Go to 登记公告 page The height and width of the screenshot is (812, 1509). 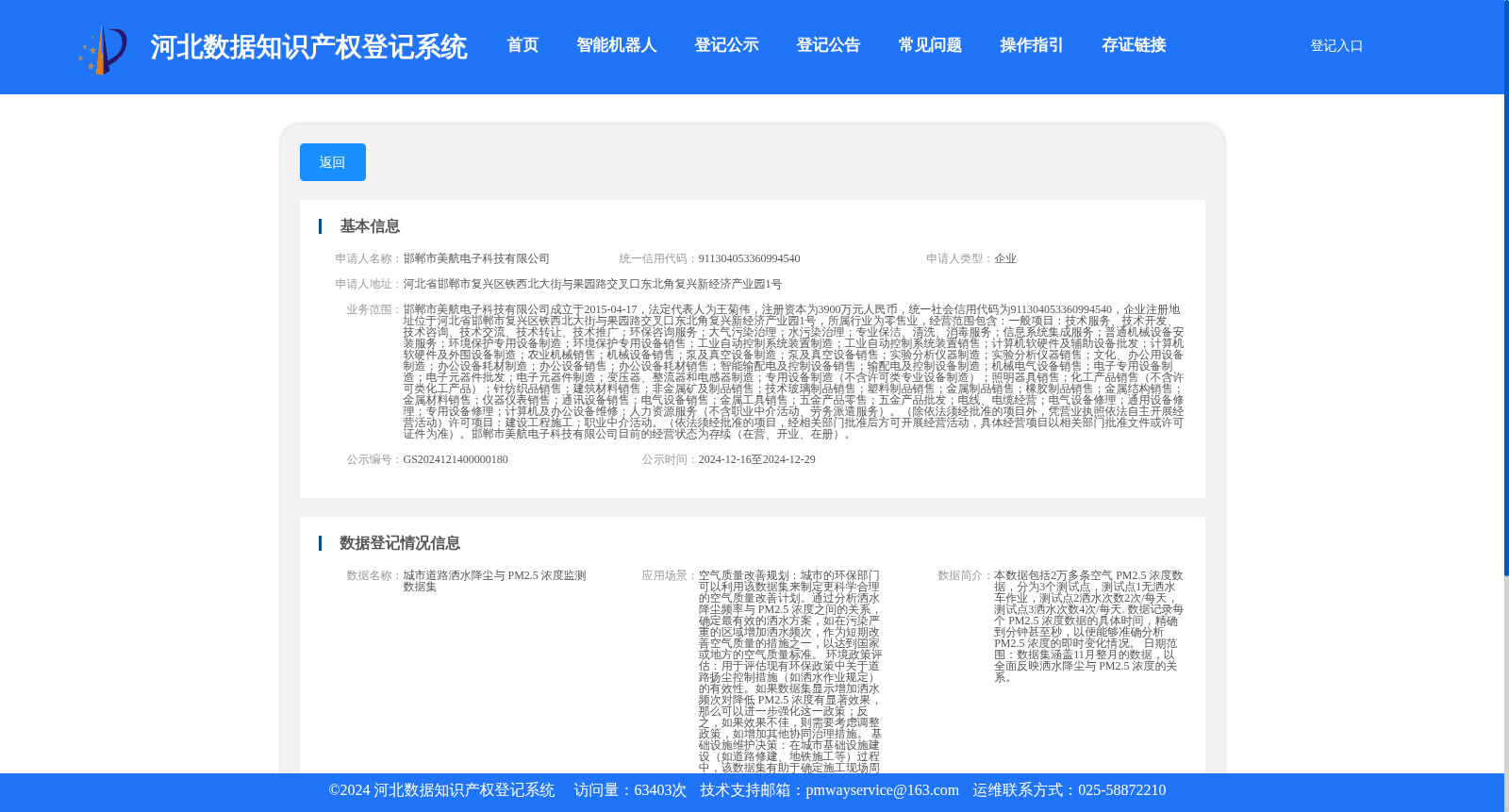[828, 45]
